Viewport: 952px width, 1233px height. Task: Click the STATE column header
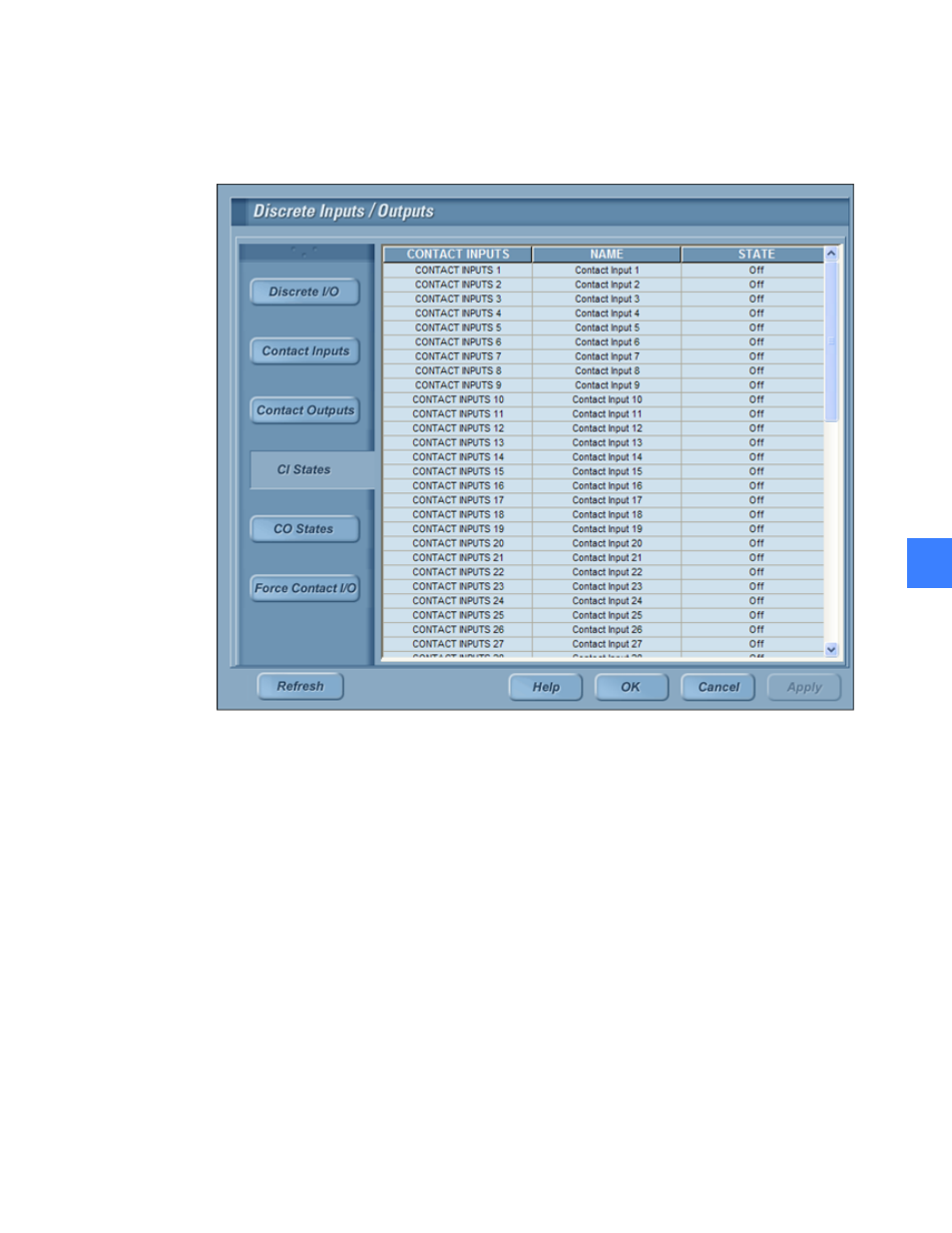[x=753, y=255]
